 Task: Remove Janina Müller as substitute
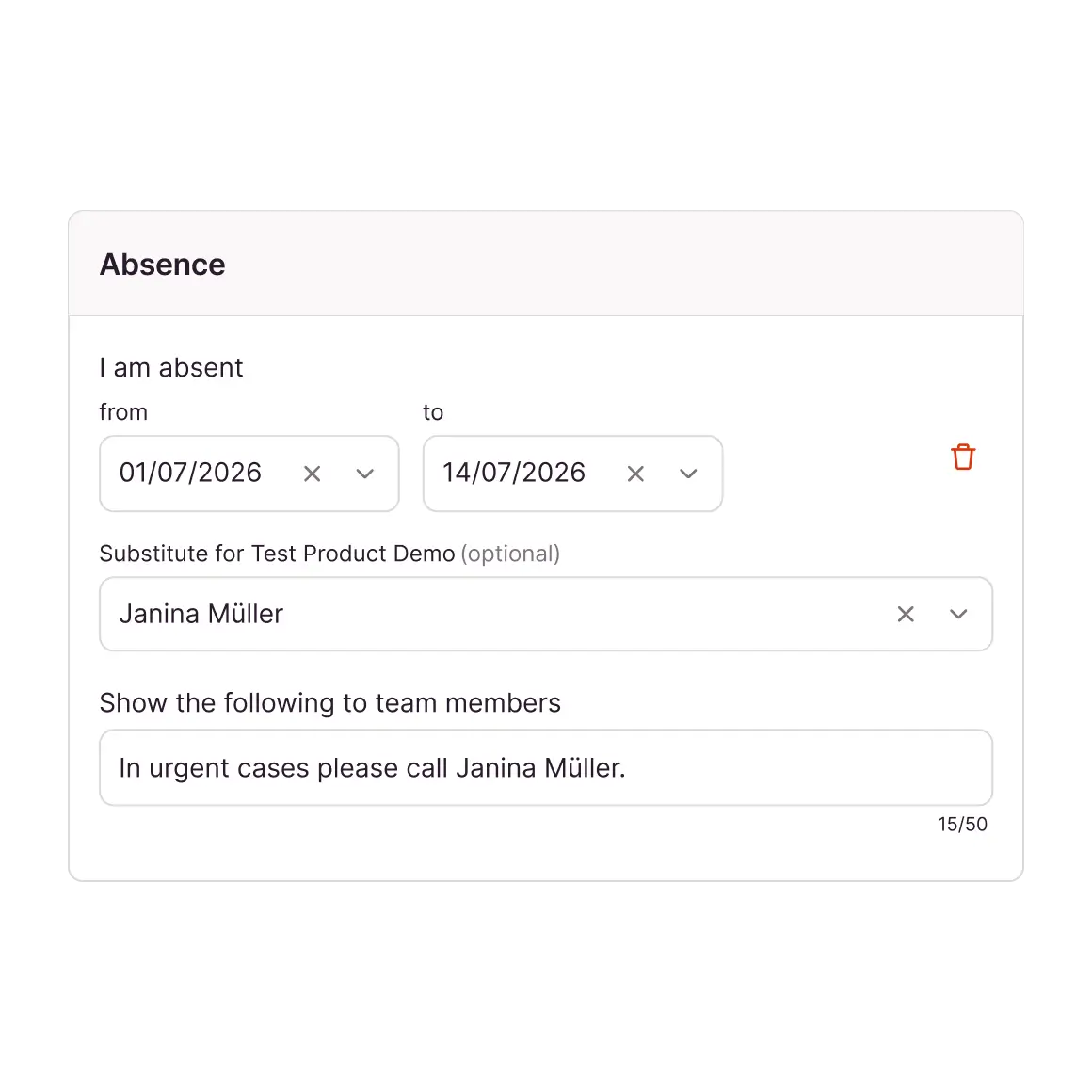pos(906,614)
